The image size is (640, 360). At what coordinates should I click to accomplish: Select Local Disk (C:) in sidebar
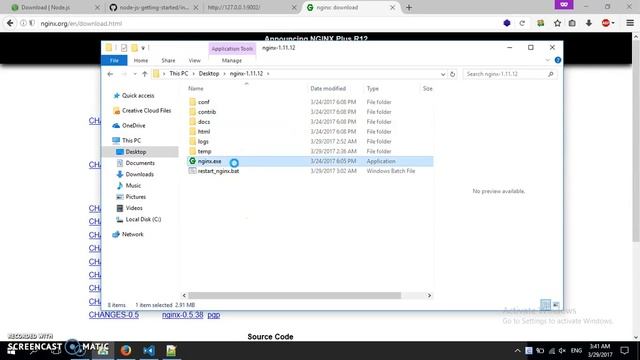pyautogui.click(x=143, y=220)
